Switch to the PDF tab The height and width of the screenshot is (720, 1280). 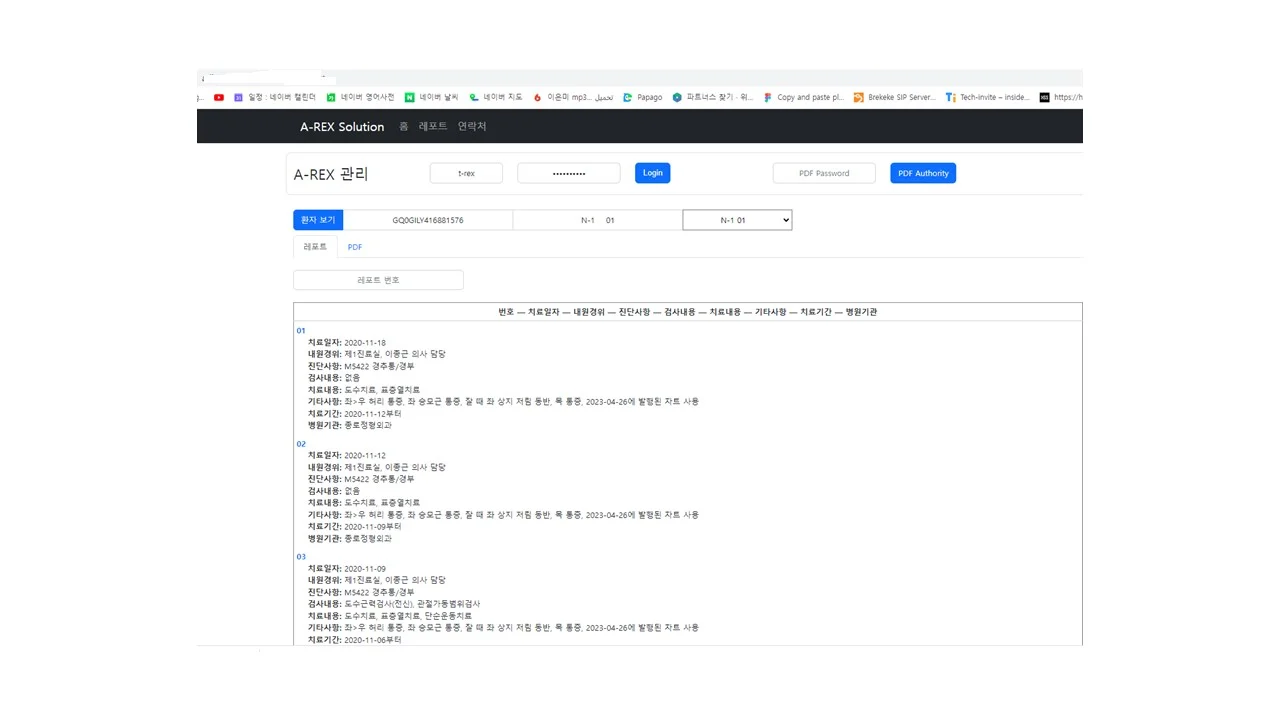(x=355, y=247)
